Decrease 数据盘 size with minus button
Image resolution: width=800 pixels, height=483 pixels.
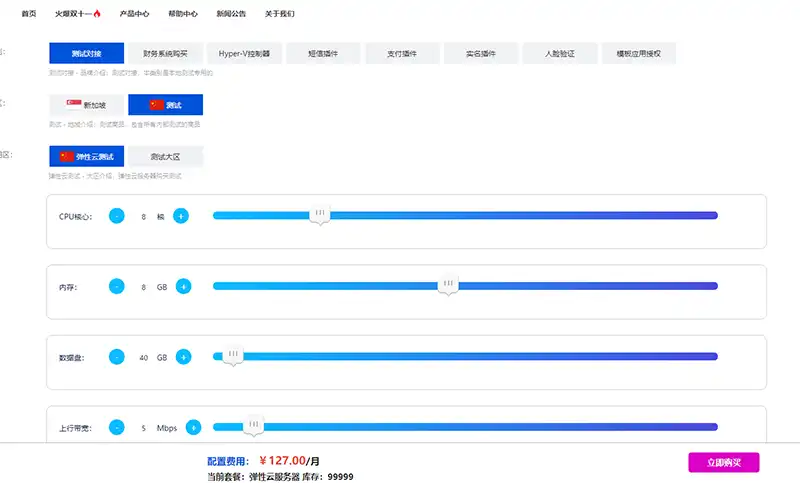[117, 357]
